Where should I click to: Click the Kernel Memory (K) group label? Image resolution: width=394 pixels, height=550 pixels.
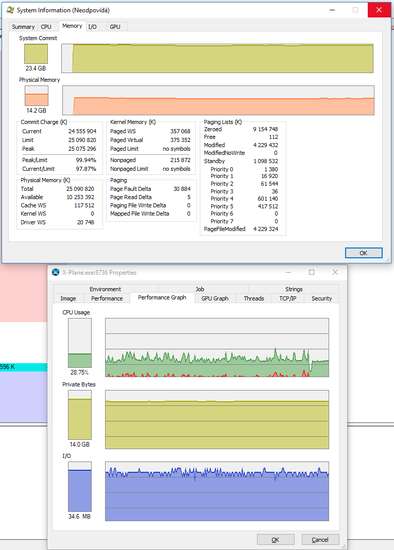coord(133,122)
